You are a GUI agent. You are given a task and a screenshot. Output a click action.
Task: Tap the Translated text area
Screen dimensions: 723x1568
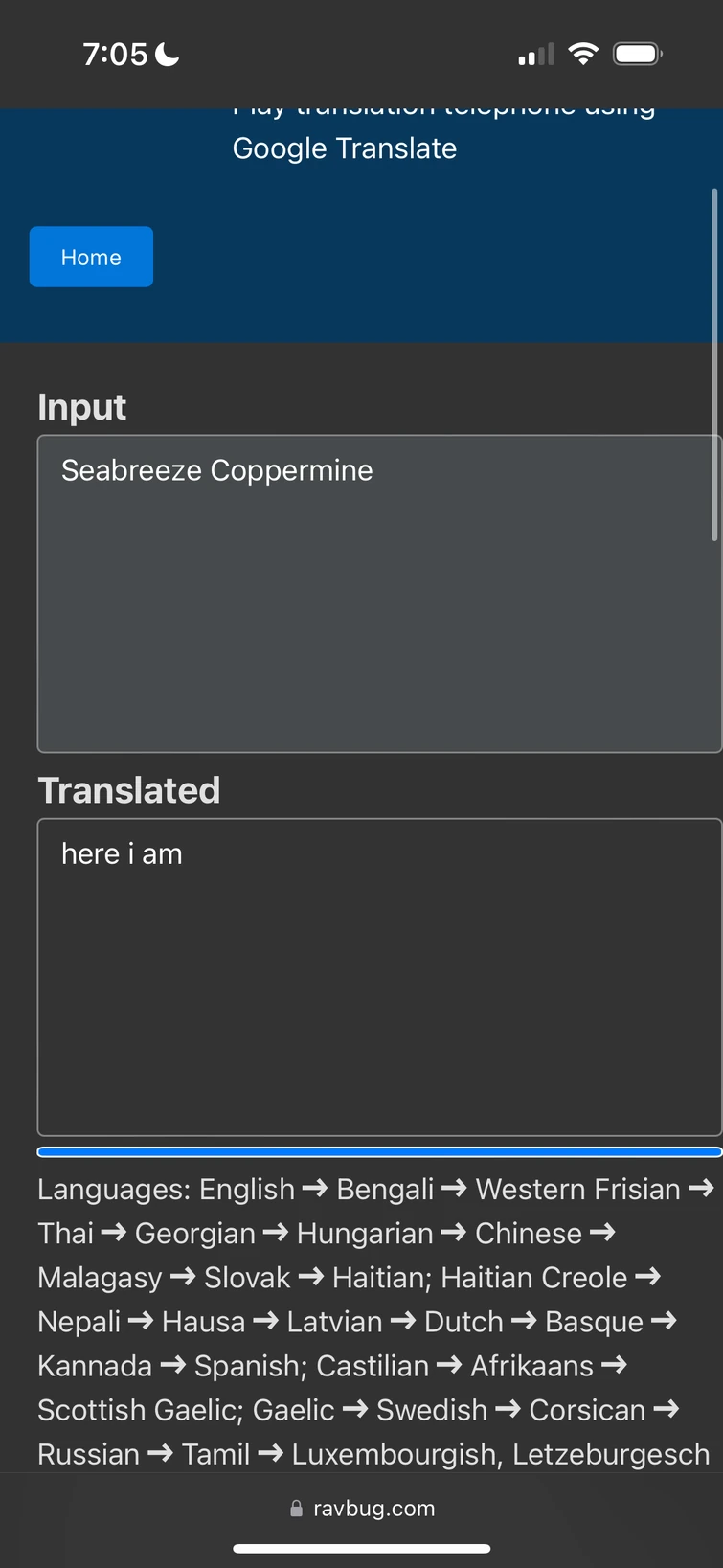point(379,977)
